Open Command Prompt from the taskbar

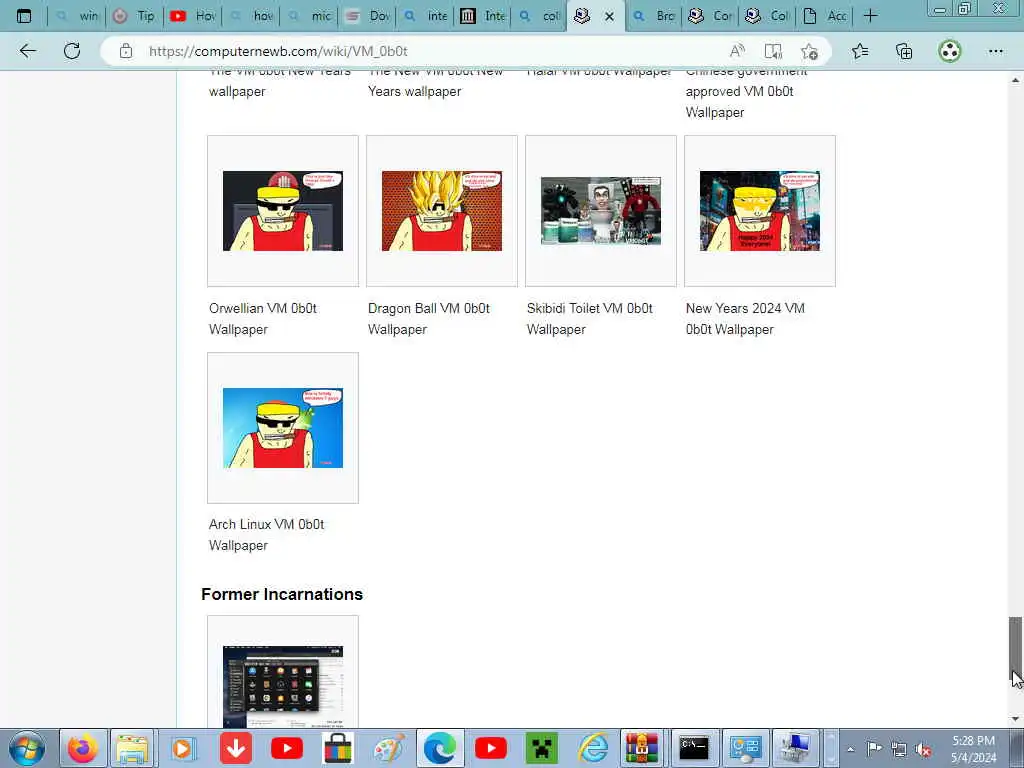click(x=694, y=748)
